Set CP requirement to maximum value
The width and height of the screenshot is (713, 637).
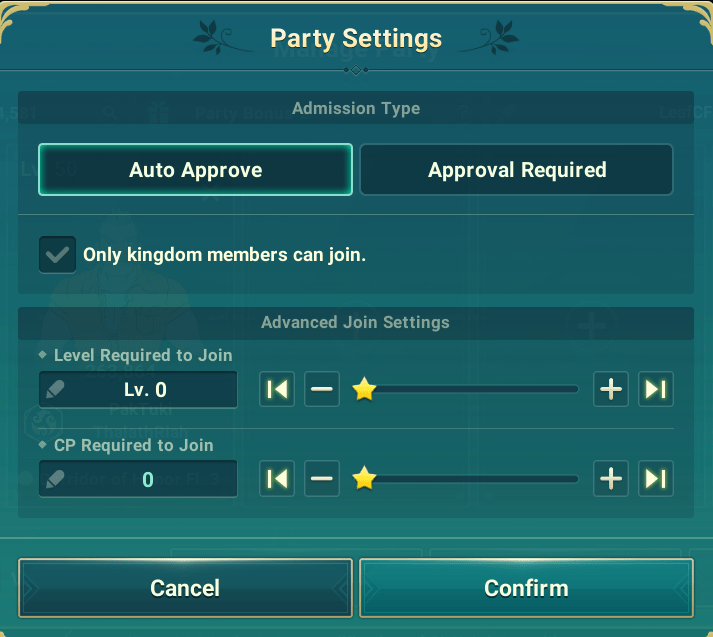656,478
